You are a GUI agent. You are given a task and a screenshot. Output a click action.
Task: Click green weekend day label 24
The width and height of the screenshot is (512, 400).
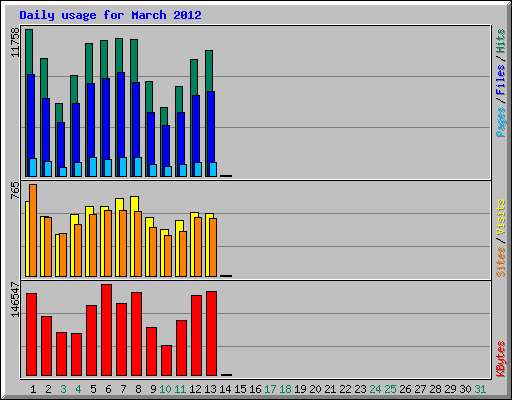pyautogui.click(x=375, y=389)
